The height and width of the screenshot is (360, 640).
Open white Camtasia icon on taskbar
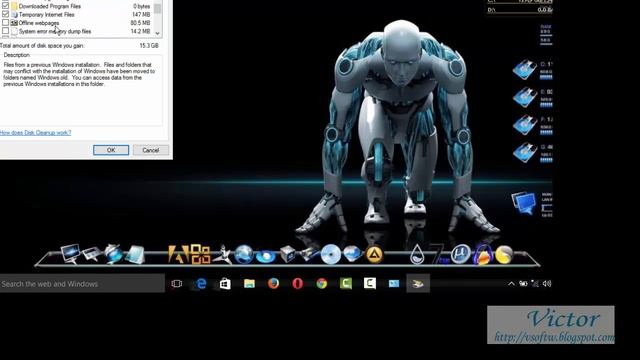pyautogui.click(x=370, y=283)
